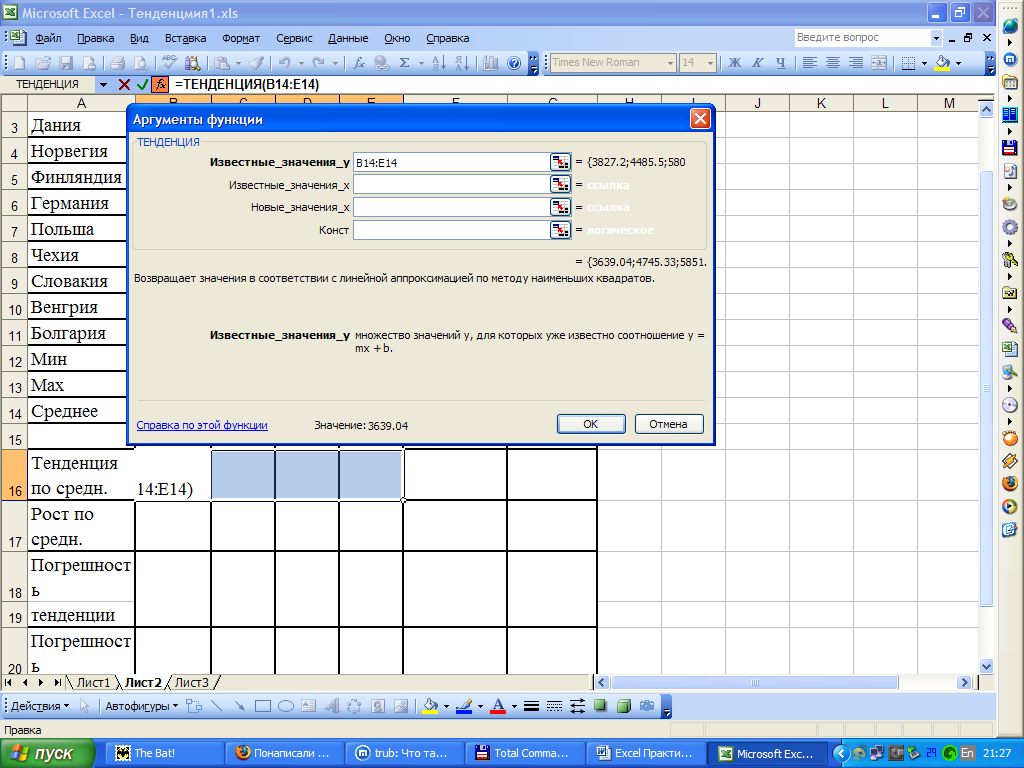
Task: Click the Insert Function fx toolbar icon
Action: (359, 63)
